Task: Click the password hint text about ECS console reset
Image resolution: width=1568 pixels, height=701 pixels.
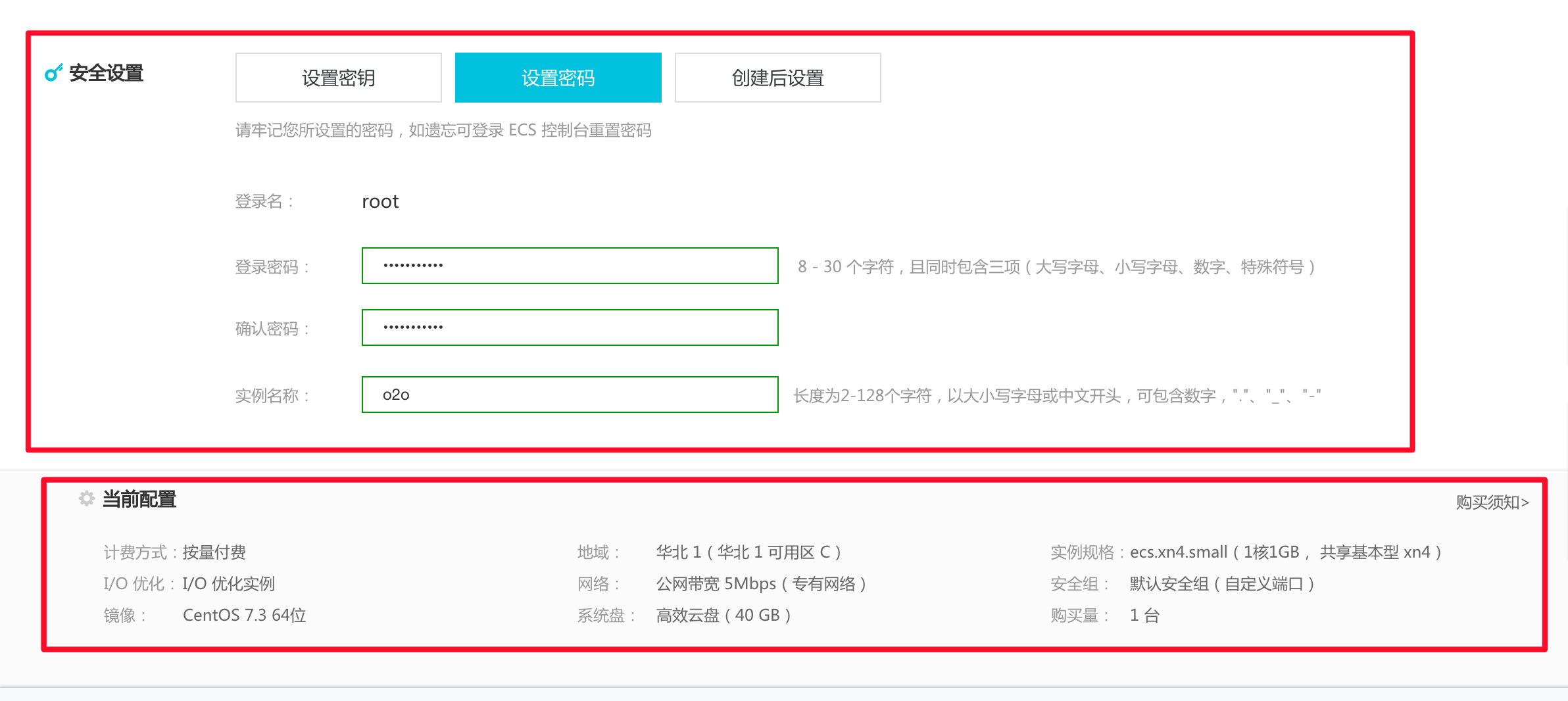Action: point(444,130)
